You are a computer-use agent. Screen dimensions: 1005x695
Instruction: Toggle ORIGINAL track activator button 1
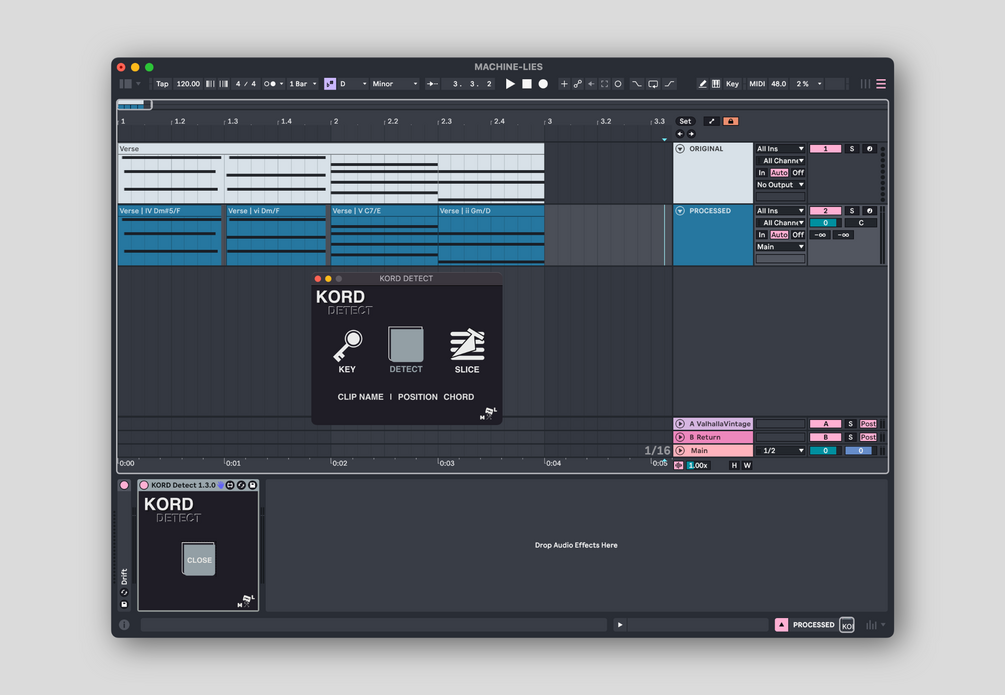826,149
